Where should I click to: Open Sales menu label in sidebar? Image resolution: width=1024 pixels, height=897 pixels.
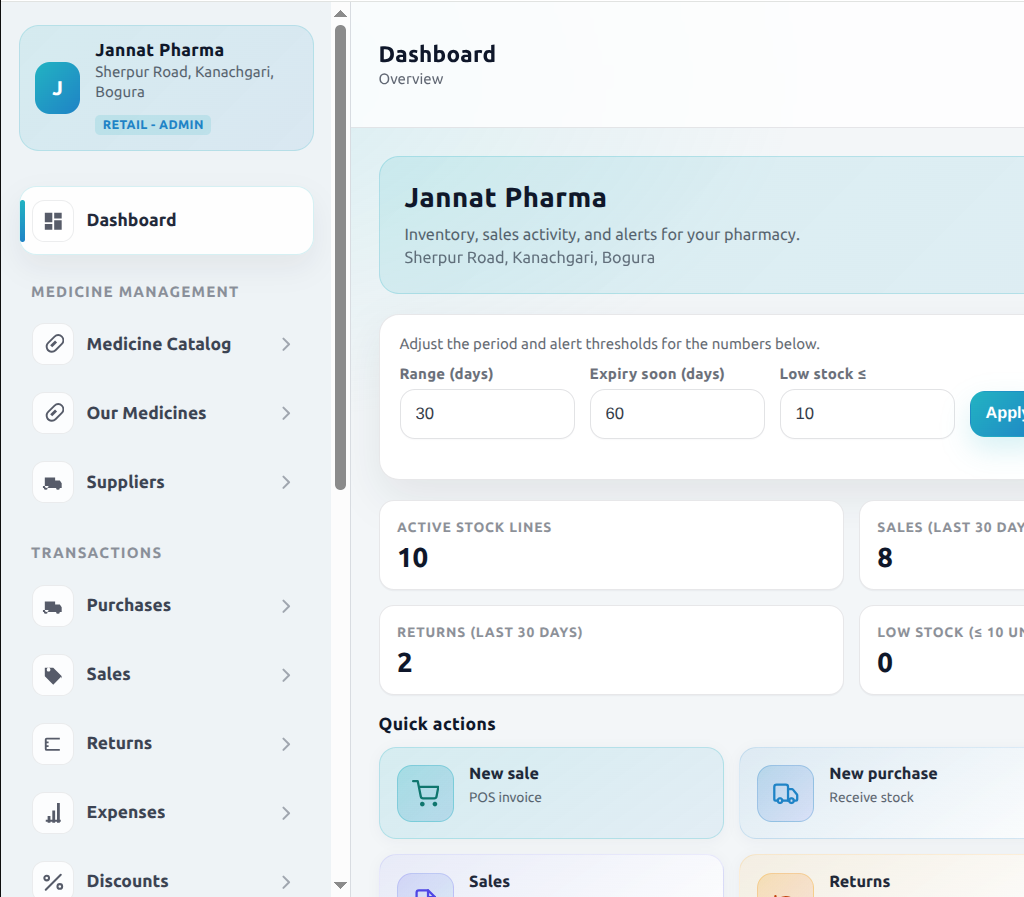pyautogui.click(x=108, y=674)
